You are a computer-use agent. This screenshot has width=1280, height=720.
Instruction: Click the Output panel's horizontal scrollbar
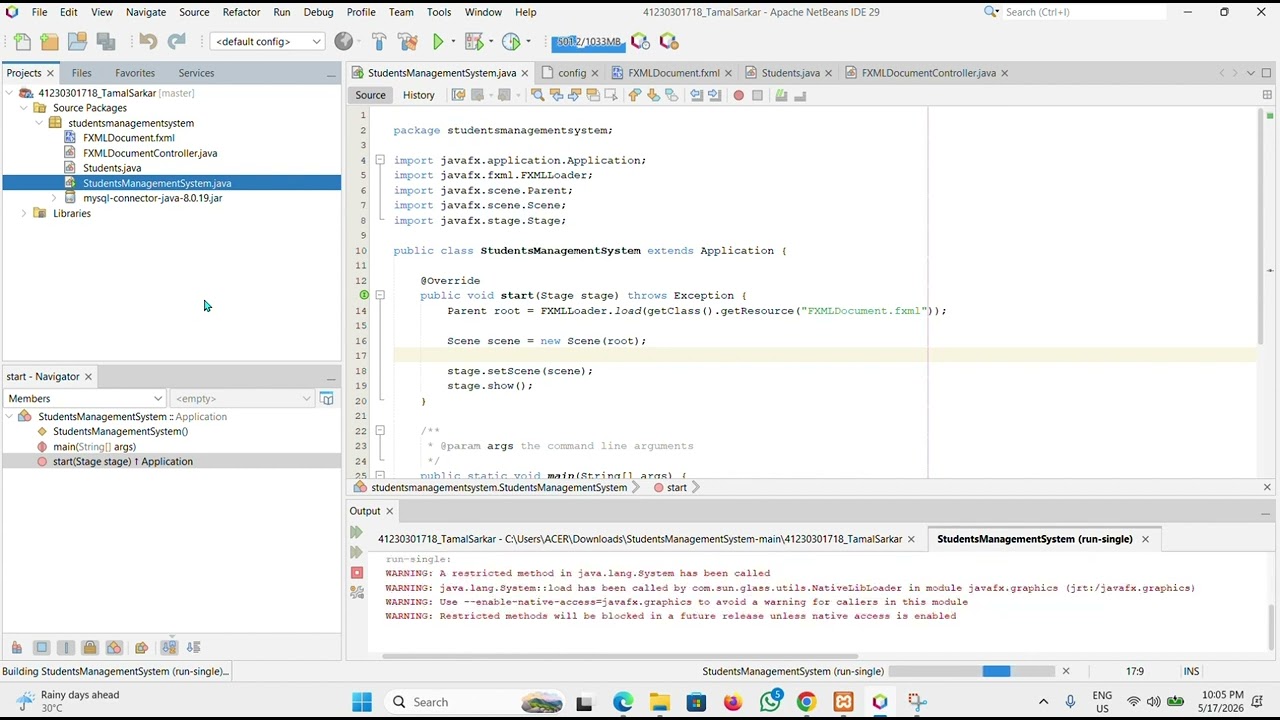[619, 657]
